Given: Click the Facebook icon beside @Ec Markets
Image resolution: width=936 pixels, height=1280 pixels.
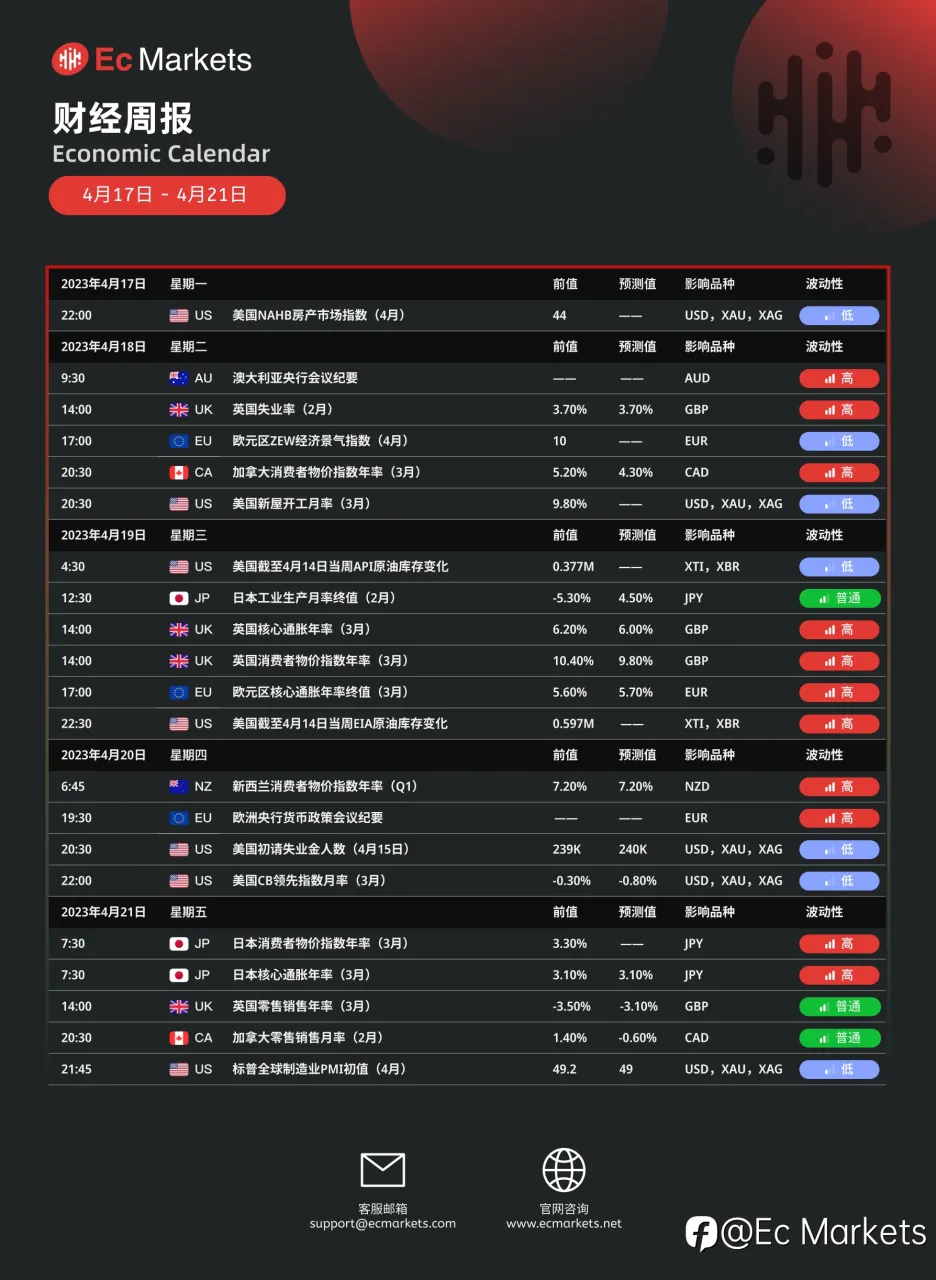Looking at the screenshot, I should pyautogui.click(x=701, y=1233).
